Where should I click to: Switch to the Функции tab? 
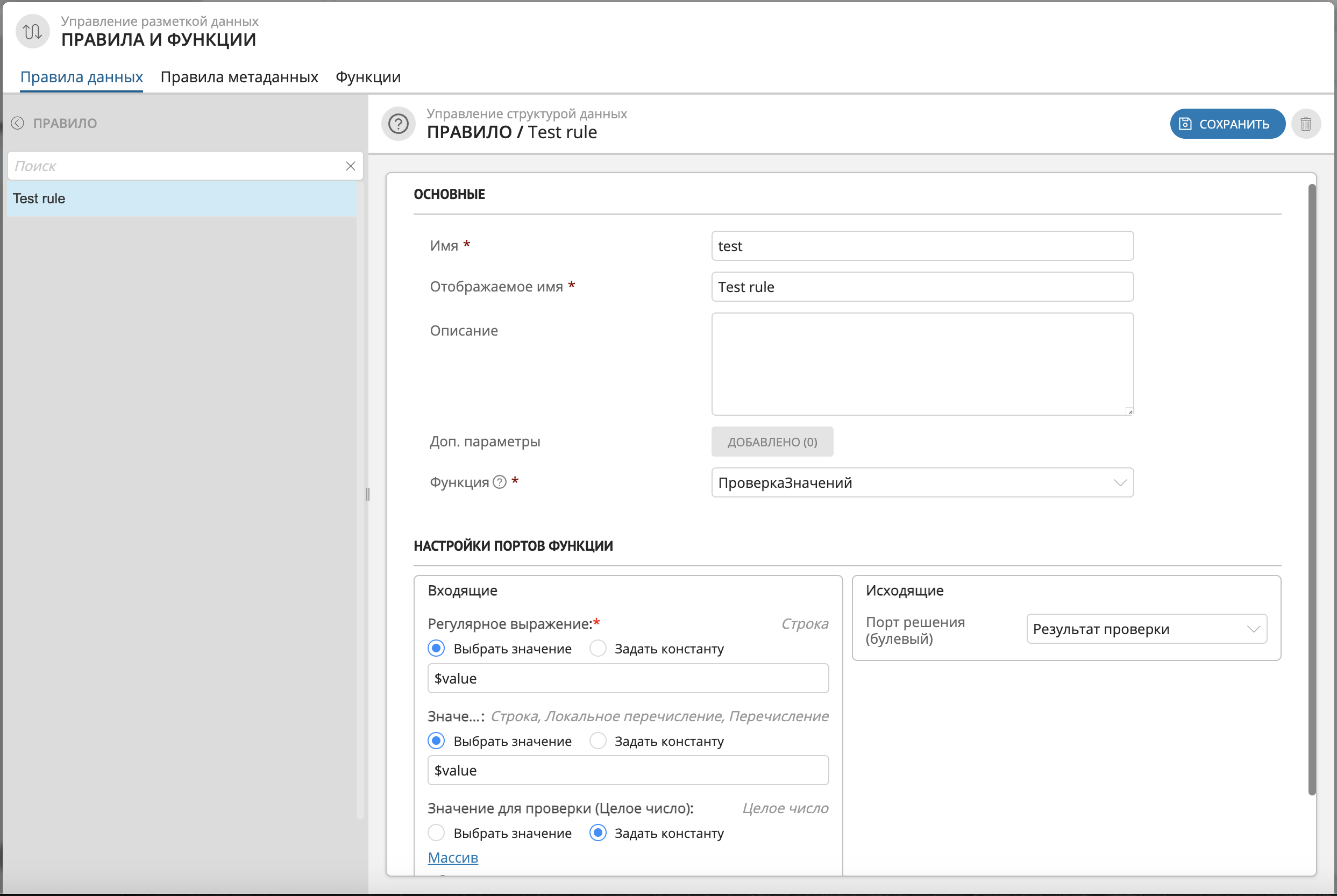[x=368, y=77]
